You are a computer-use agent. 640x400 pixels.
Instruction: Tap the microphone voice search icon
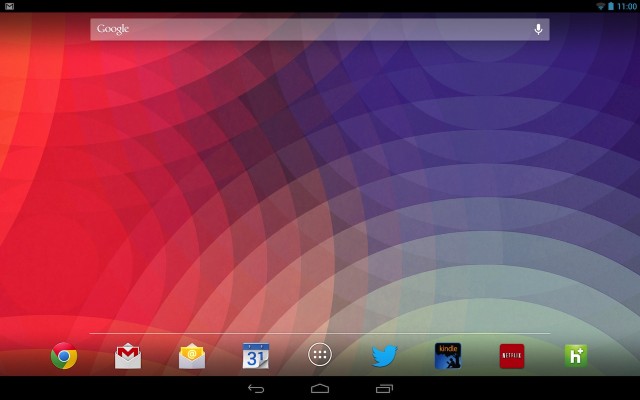click(538, 29)
